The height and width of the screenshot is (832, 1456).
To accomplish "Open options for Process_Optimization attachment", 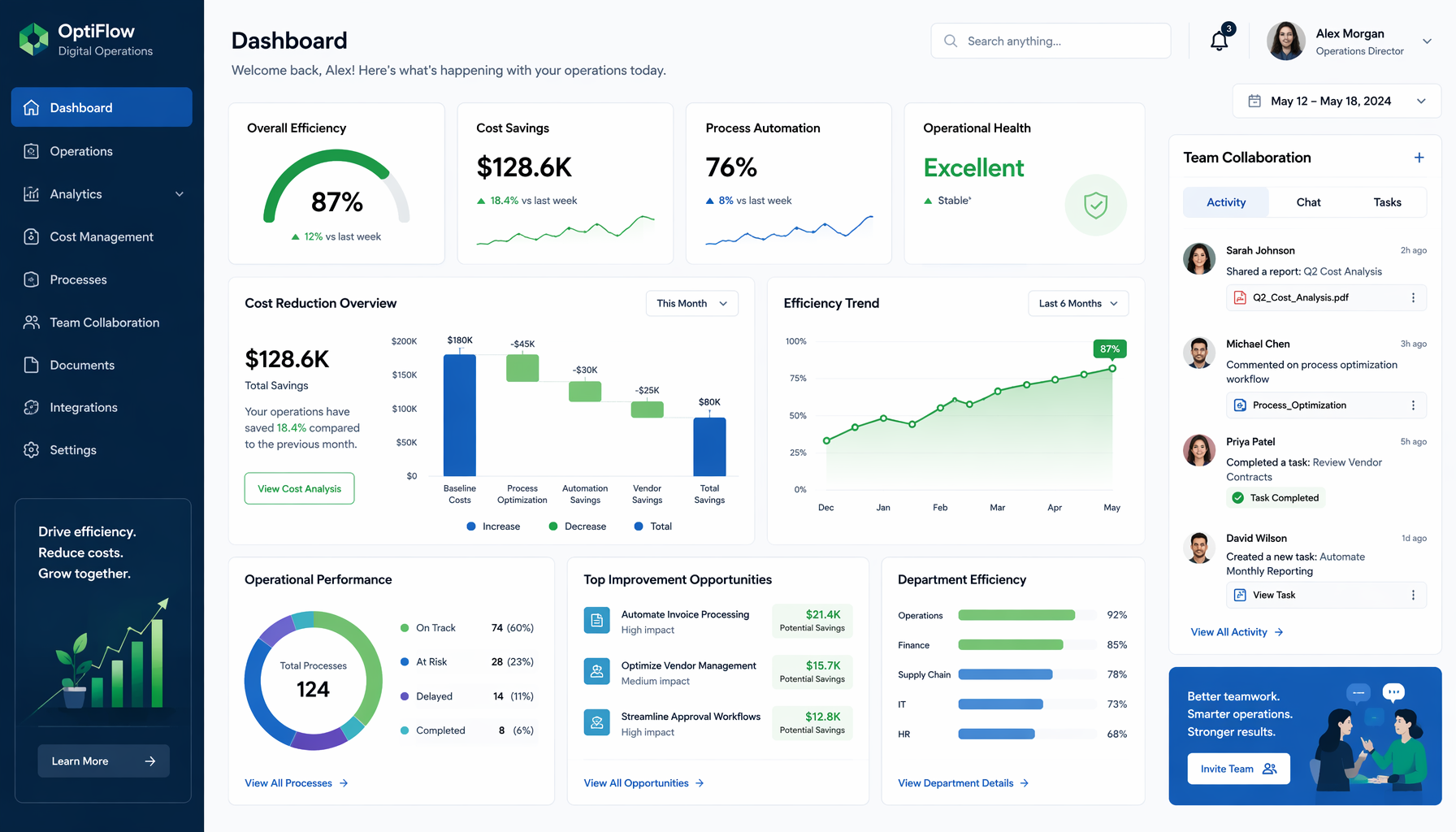I will pos(1413,405).
